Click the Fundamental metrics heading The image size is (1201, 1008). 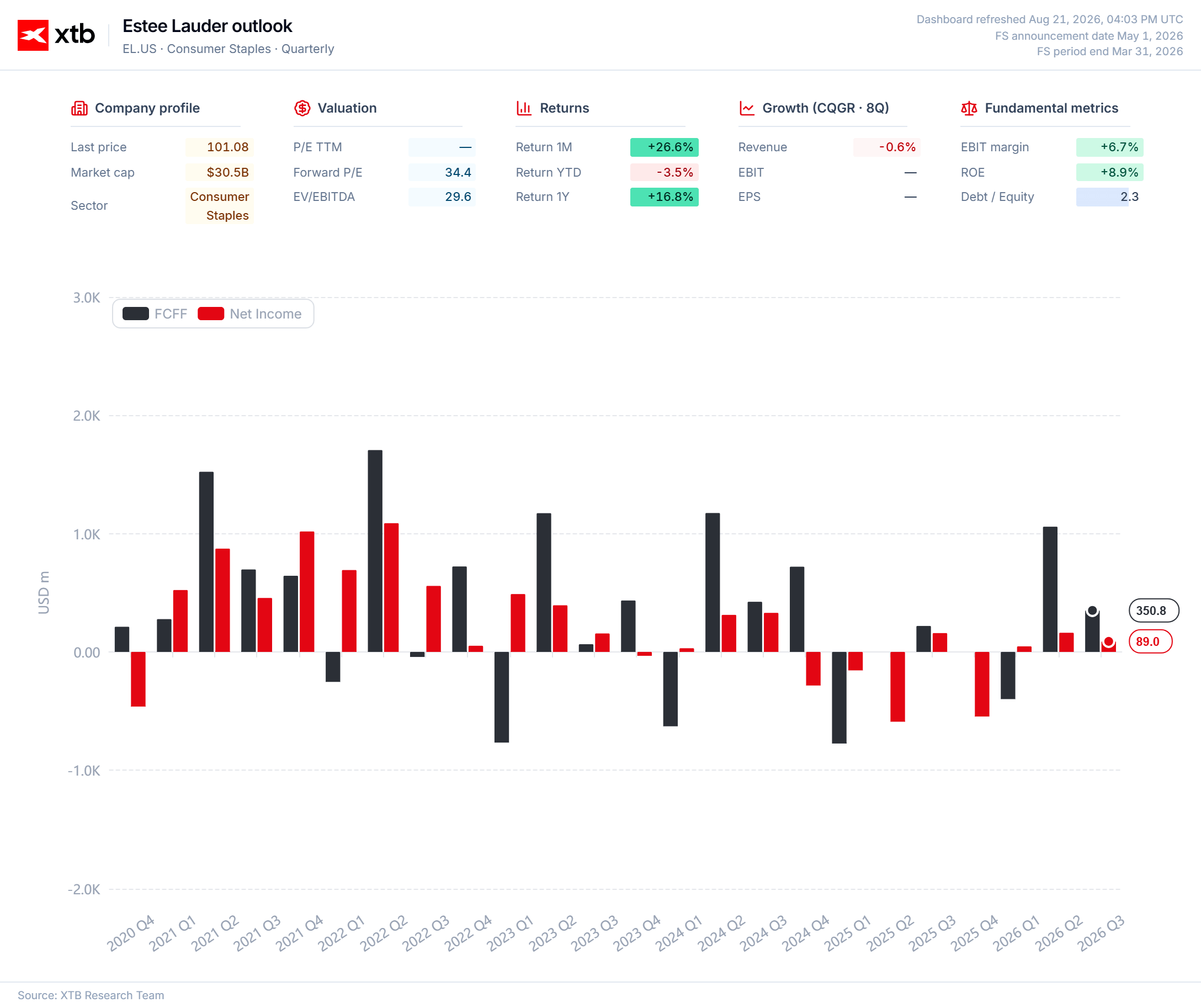[1051, 108]
